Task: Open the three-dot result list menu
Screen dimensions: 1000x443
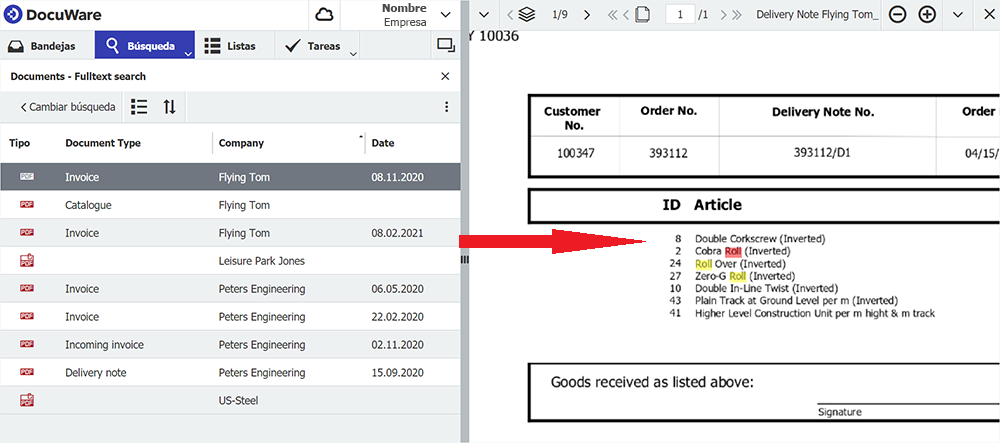Action: click(x=446, y=107)
